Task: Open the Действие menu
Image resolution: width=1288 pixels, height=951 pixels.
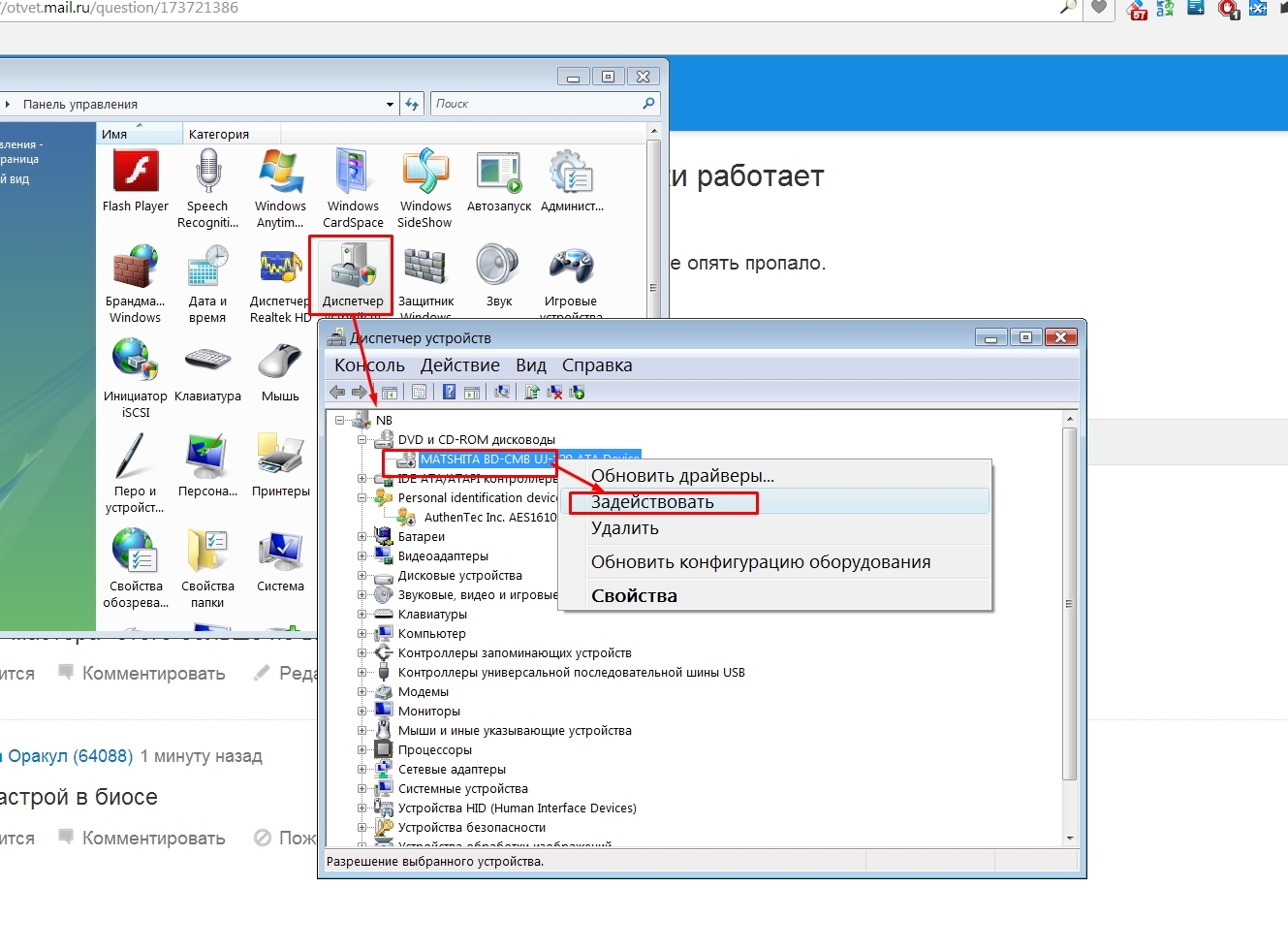Action: click(459, 365)
